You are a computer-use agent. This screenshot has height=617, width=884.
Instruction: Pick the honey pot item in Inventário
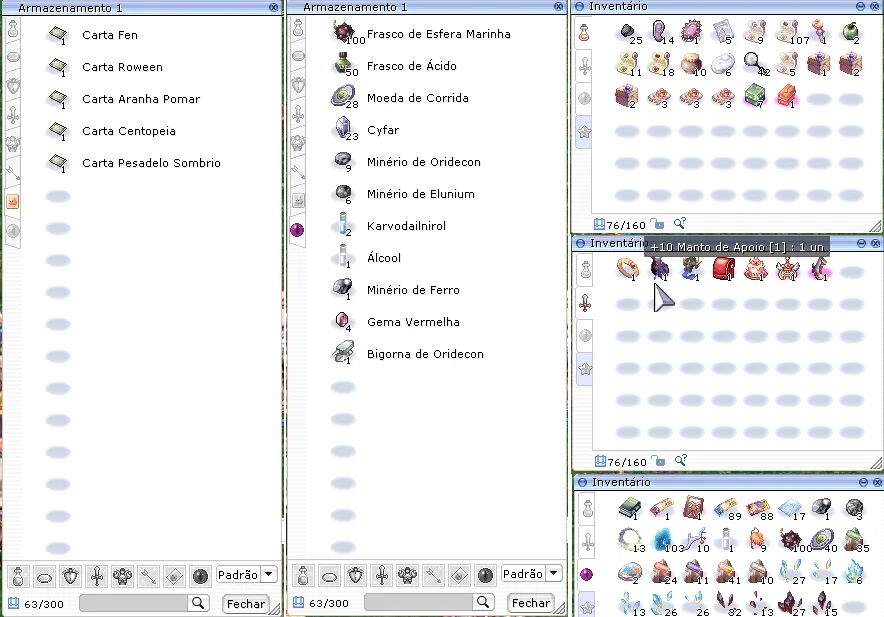tap(691, 64)
